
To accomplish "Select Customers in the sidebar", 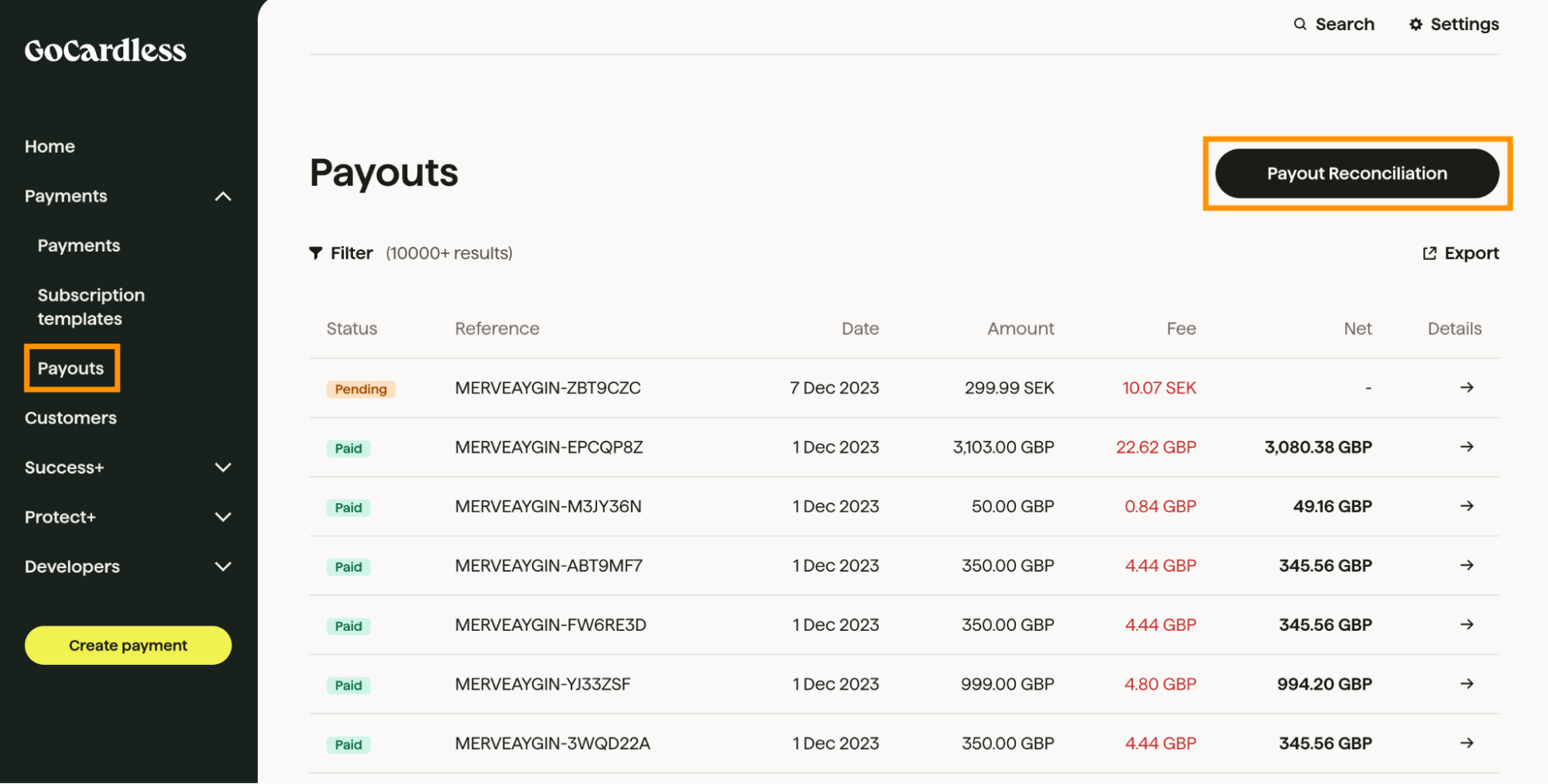I will 70,418.
